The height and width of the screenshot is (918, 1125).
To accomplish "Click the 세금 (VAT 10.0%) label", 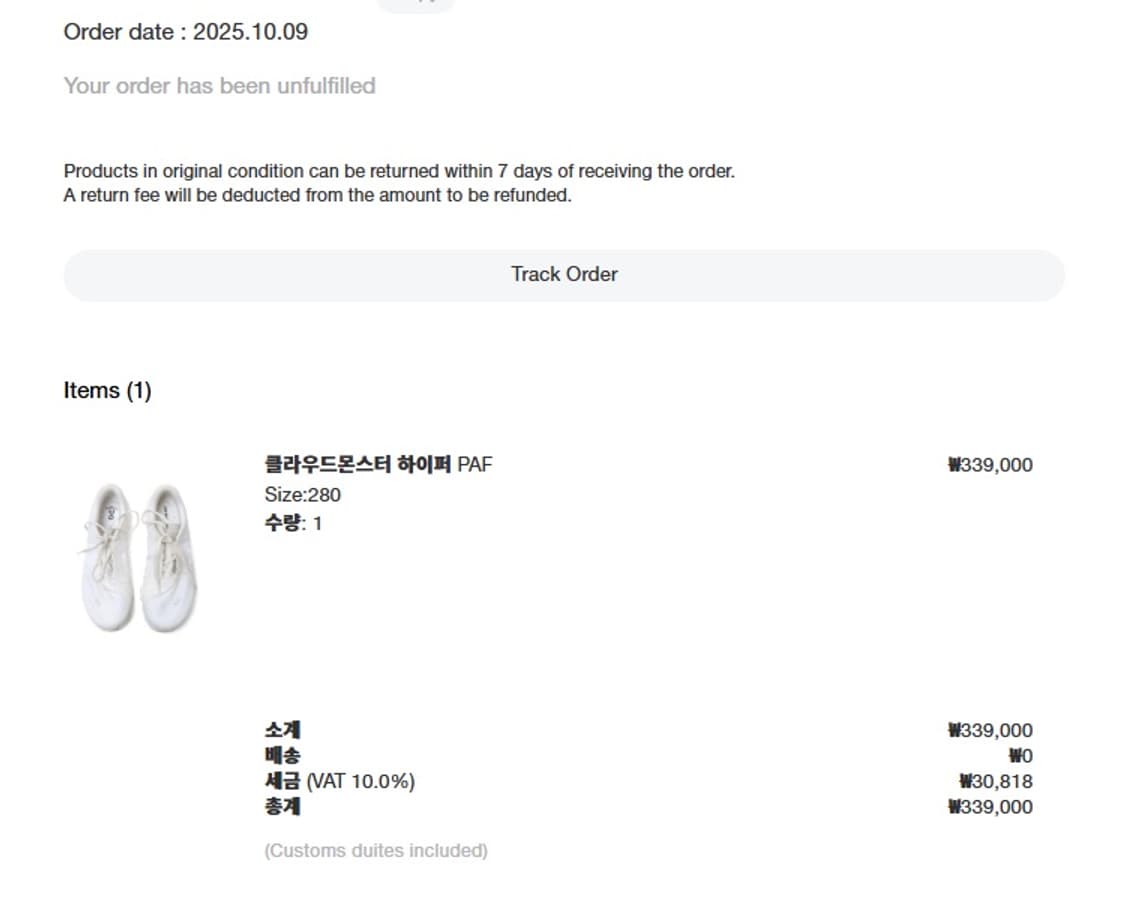I will coord(339,781).
